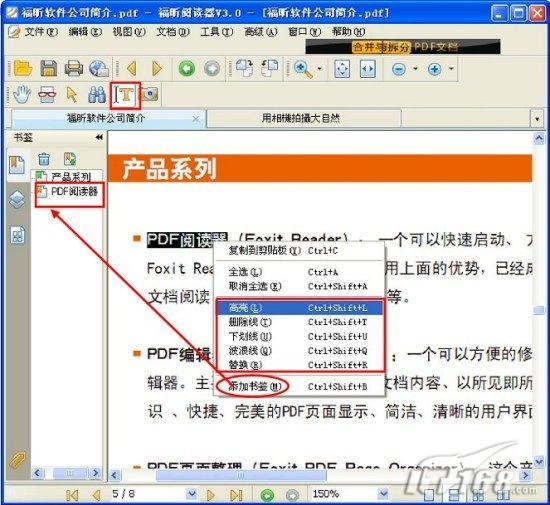This screenshot has height=505, width=550.
Task: Go to previous page with yellow left arrow
Action: point(132,68)
